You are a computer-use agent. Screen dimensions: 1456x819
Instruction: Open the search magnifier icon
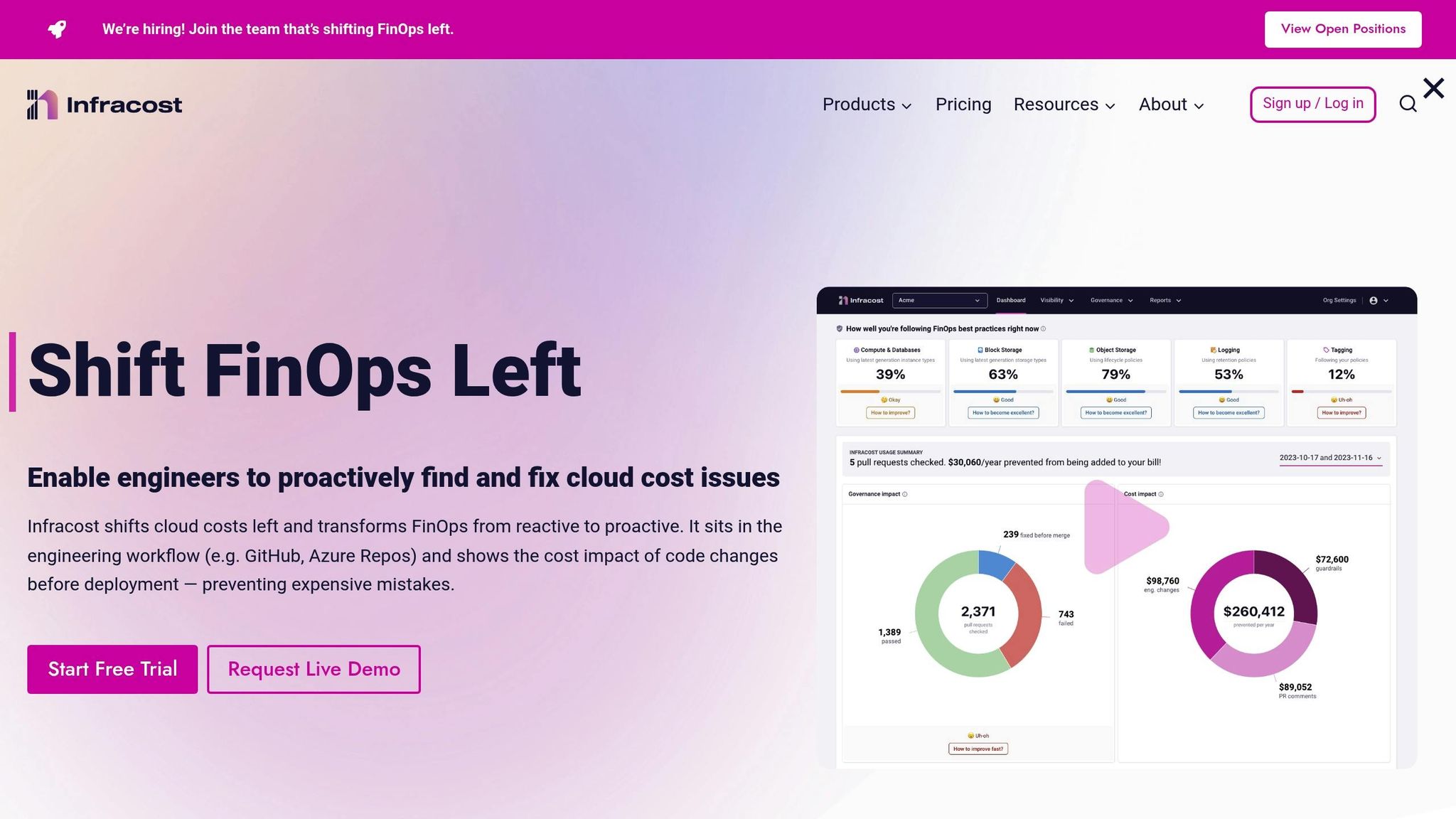(x=1408, y=104)
